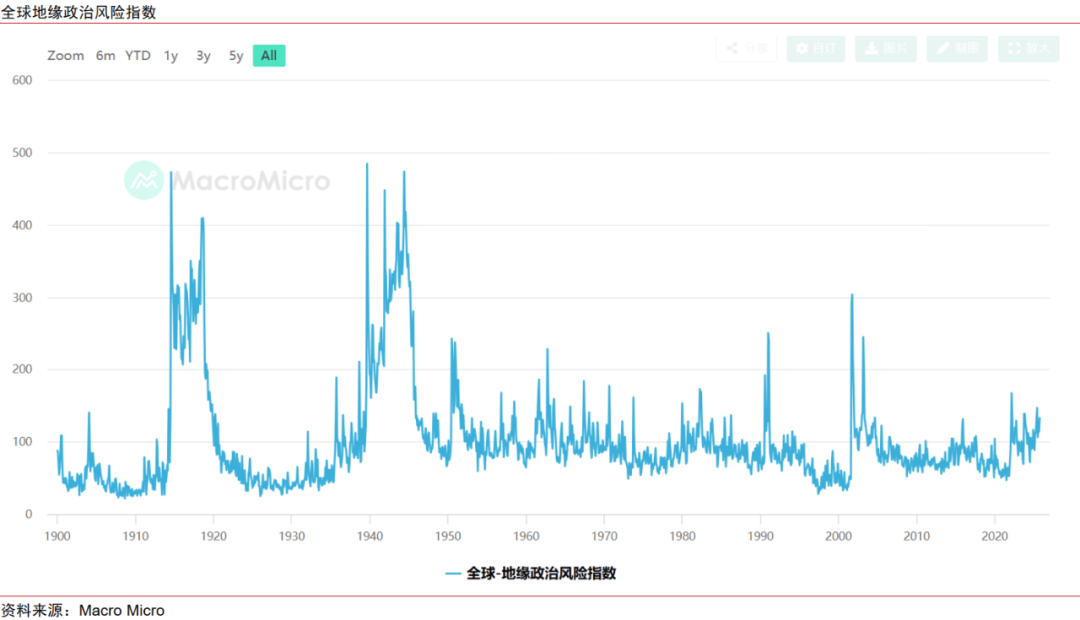Image resolution: width=1080 pixels, height=620 pixels.
Task: Choose the 3y zoom range
Action: (x=203, y=56)
